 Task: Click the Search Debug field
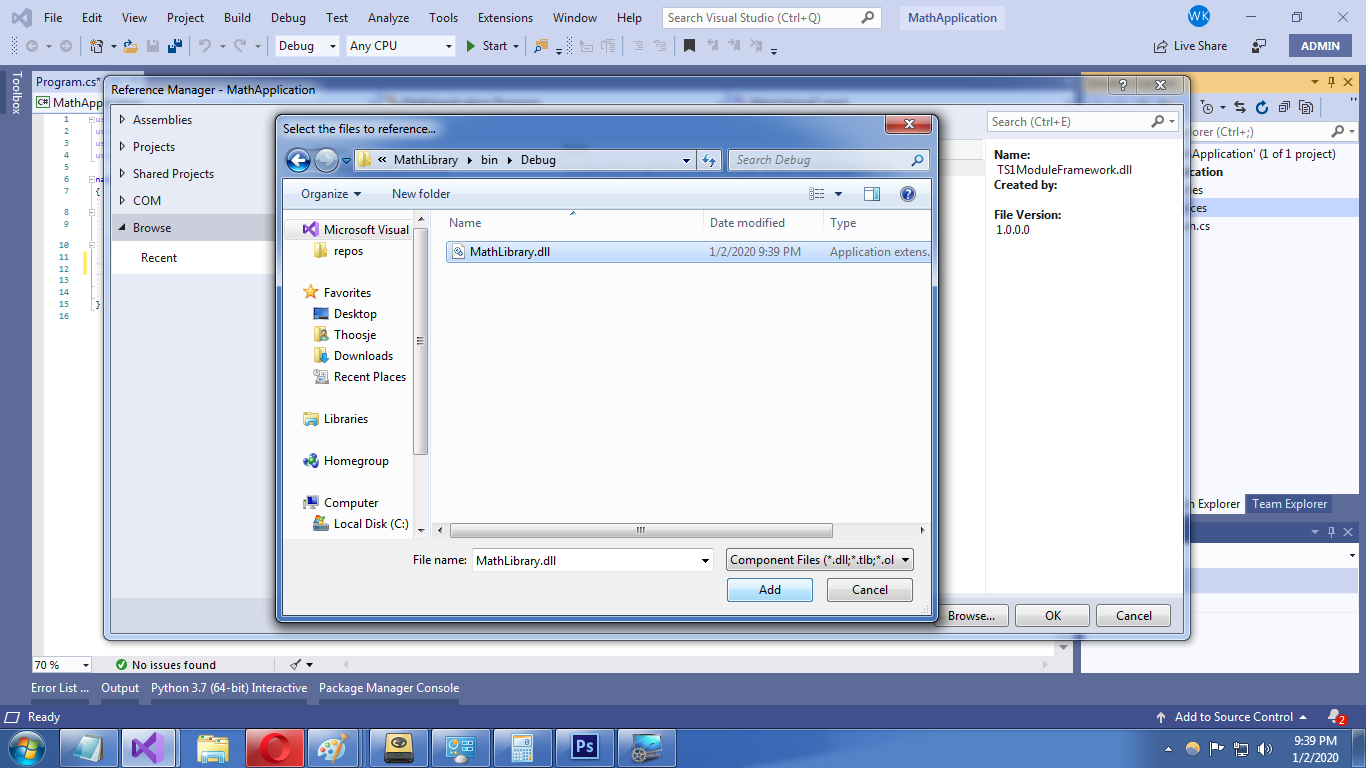coord(828,160)
